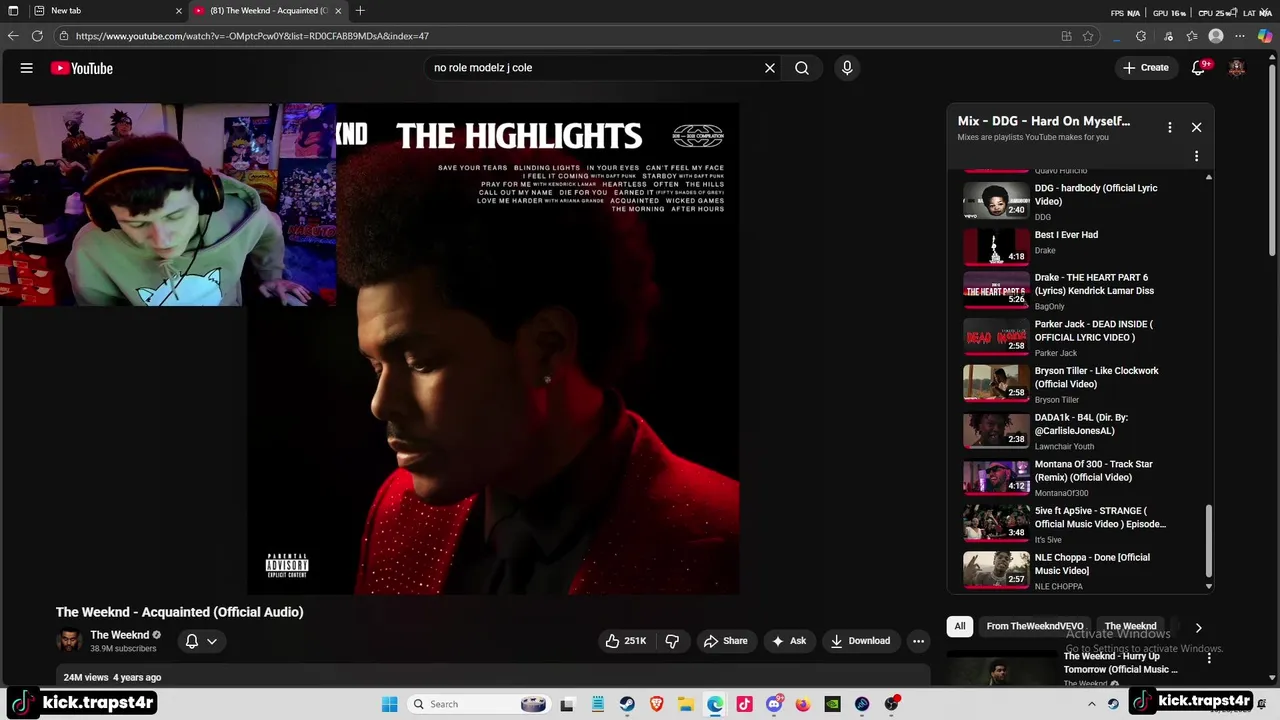The height and width of the screenshot is (720, 1280).
Task: Go to the YouTube home logo
Action: (82, 68)
